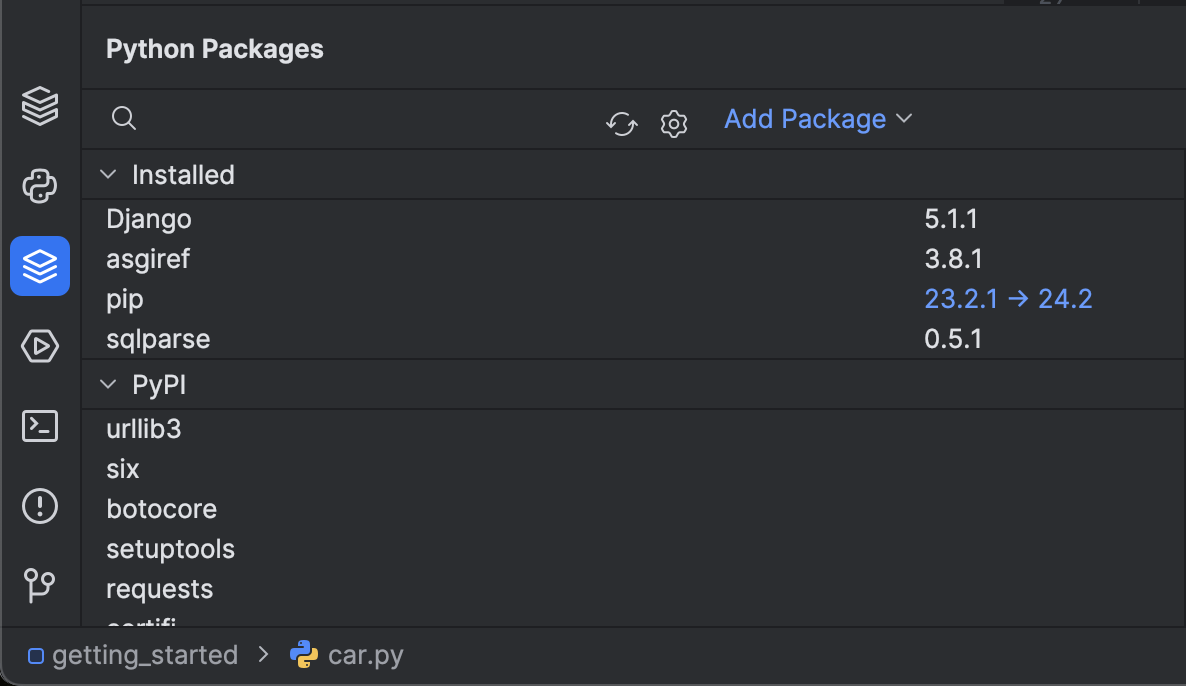Image resolution: width=1186 pixels, height=686 pixels.
Task: Open package settings gear icon
Action: click(x=674, y=124)
